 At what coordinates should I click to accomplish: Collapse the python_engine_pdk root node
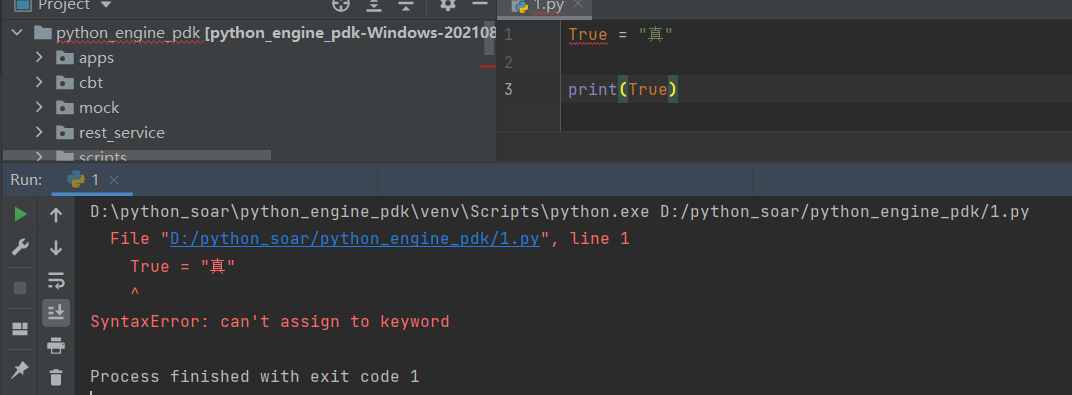click(x=18, y=33)
